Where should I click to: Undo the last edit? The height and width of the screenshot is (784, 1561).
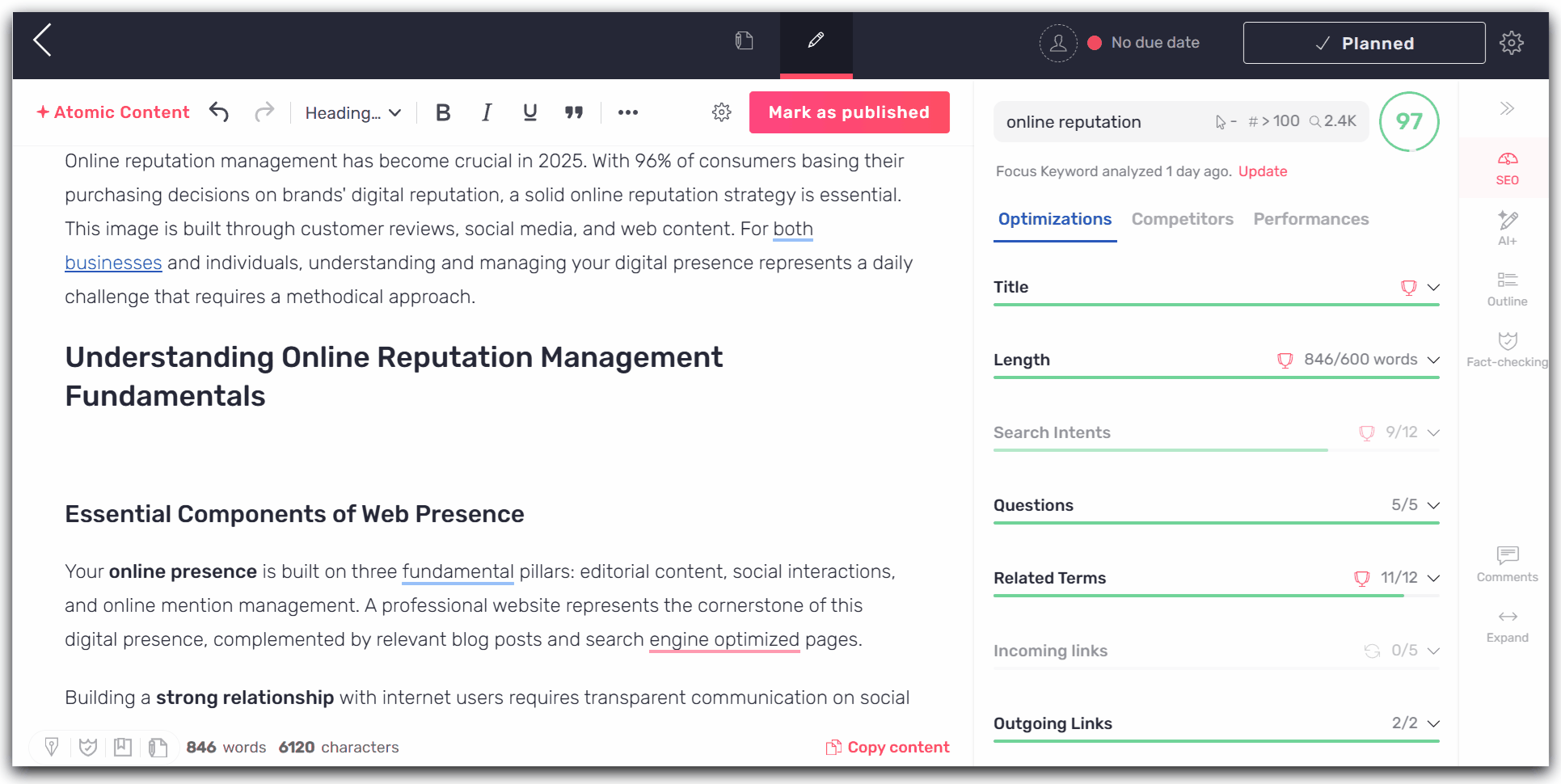click(219, 112)
